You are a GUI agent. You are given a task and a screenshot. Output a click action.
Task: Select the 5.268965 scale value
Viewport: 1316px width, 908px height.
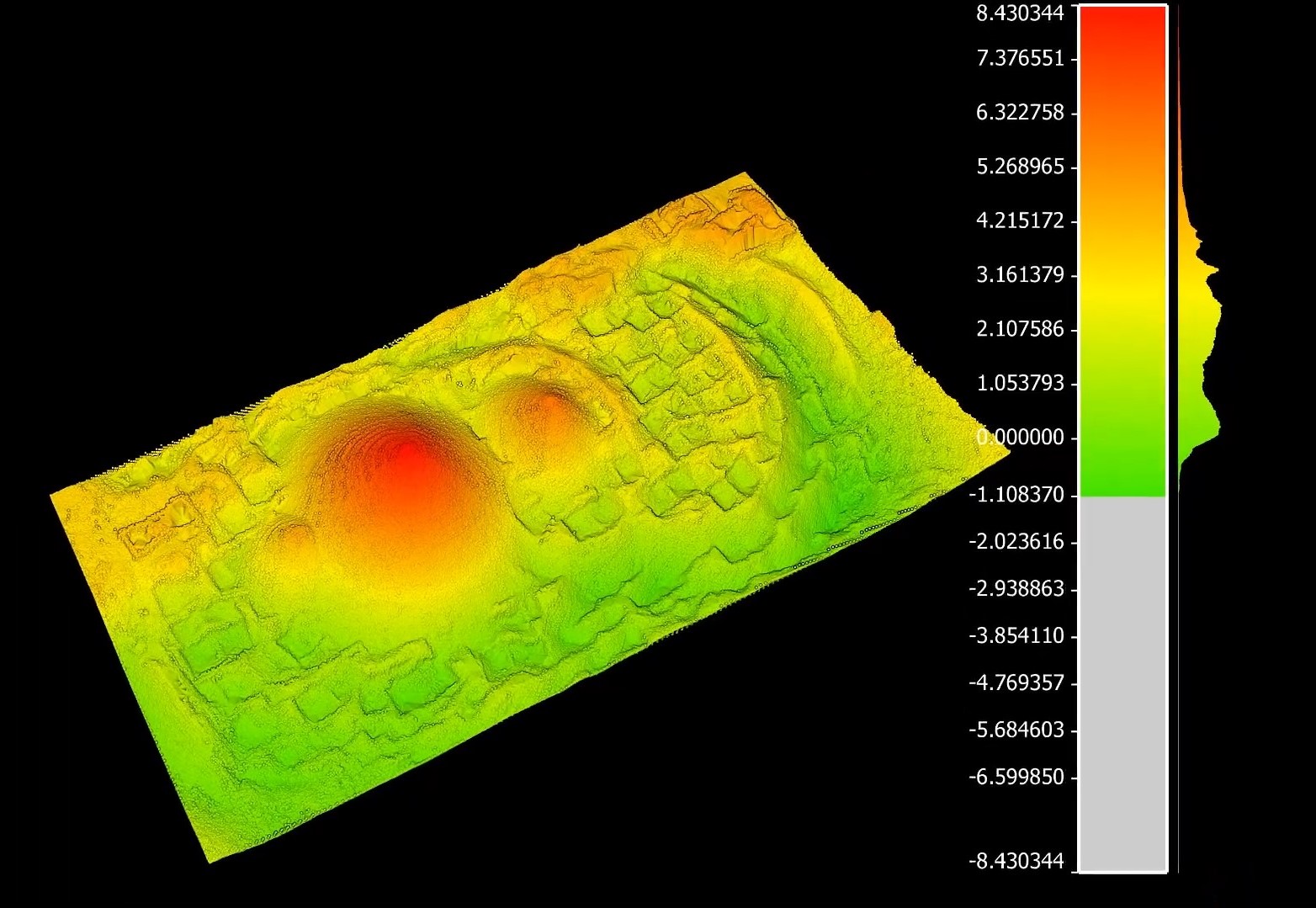click(1020, 167)
